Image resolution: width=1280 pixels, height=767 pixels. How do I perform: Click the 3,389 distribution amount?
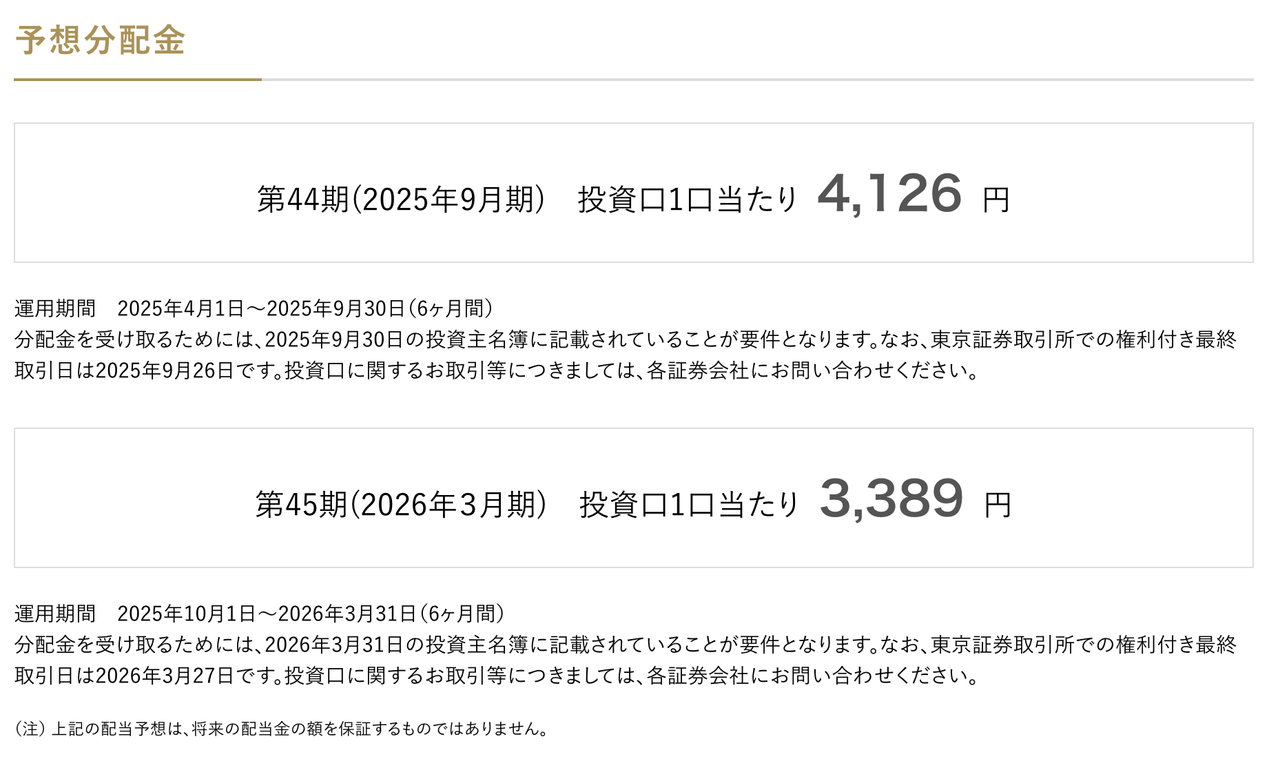(x=891, y=499)
